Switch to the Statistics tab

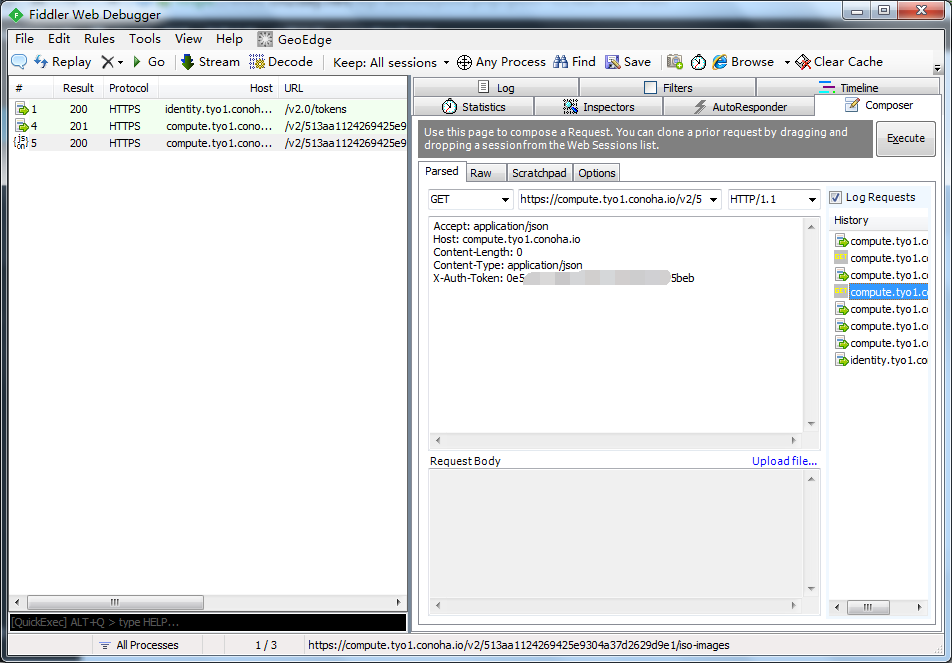(x=474, y=107)
